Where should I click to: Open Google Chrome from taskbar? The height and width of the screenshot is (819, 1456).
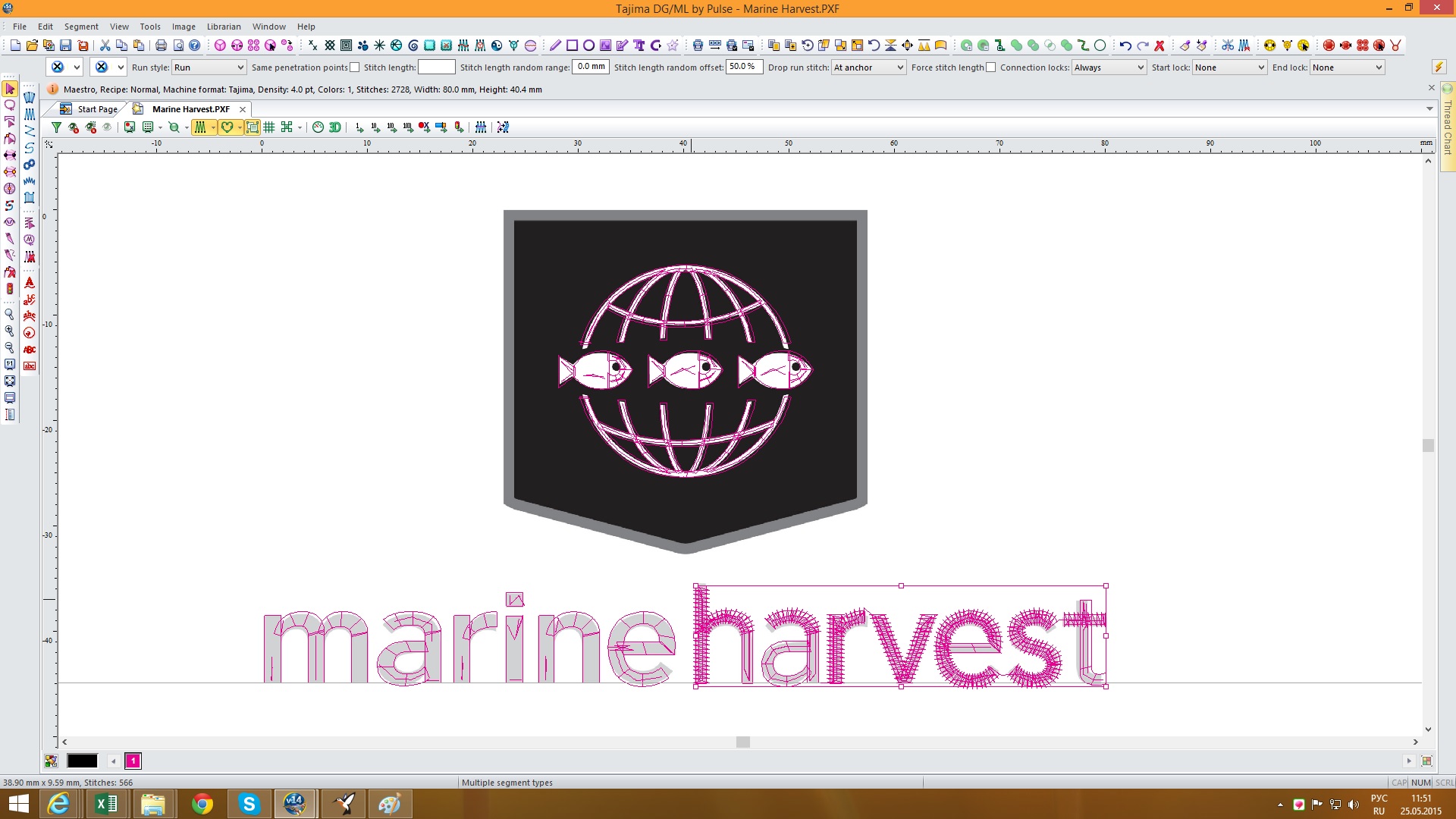click(x=202, y=804)
